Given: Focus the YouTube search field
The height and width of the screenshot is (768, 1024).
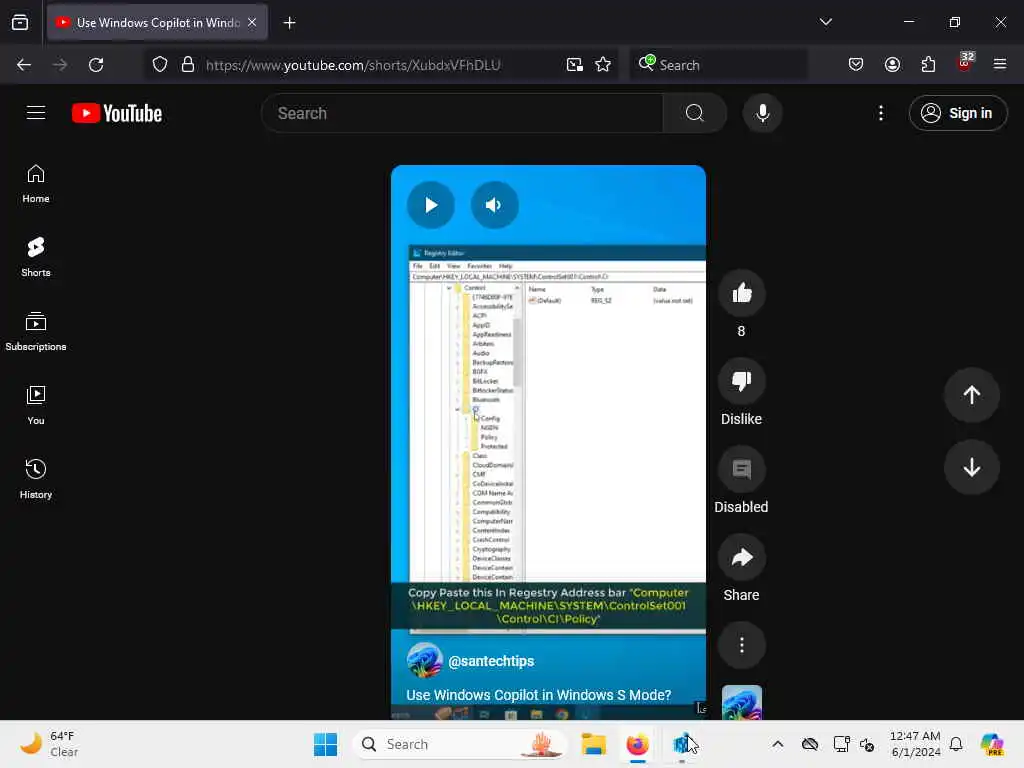Looking at the screenshot, I should coord(462,113).
